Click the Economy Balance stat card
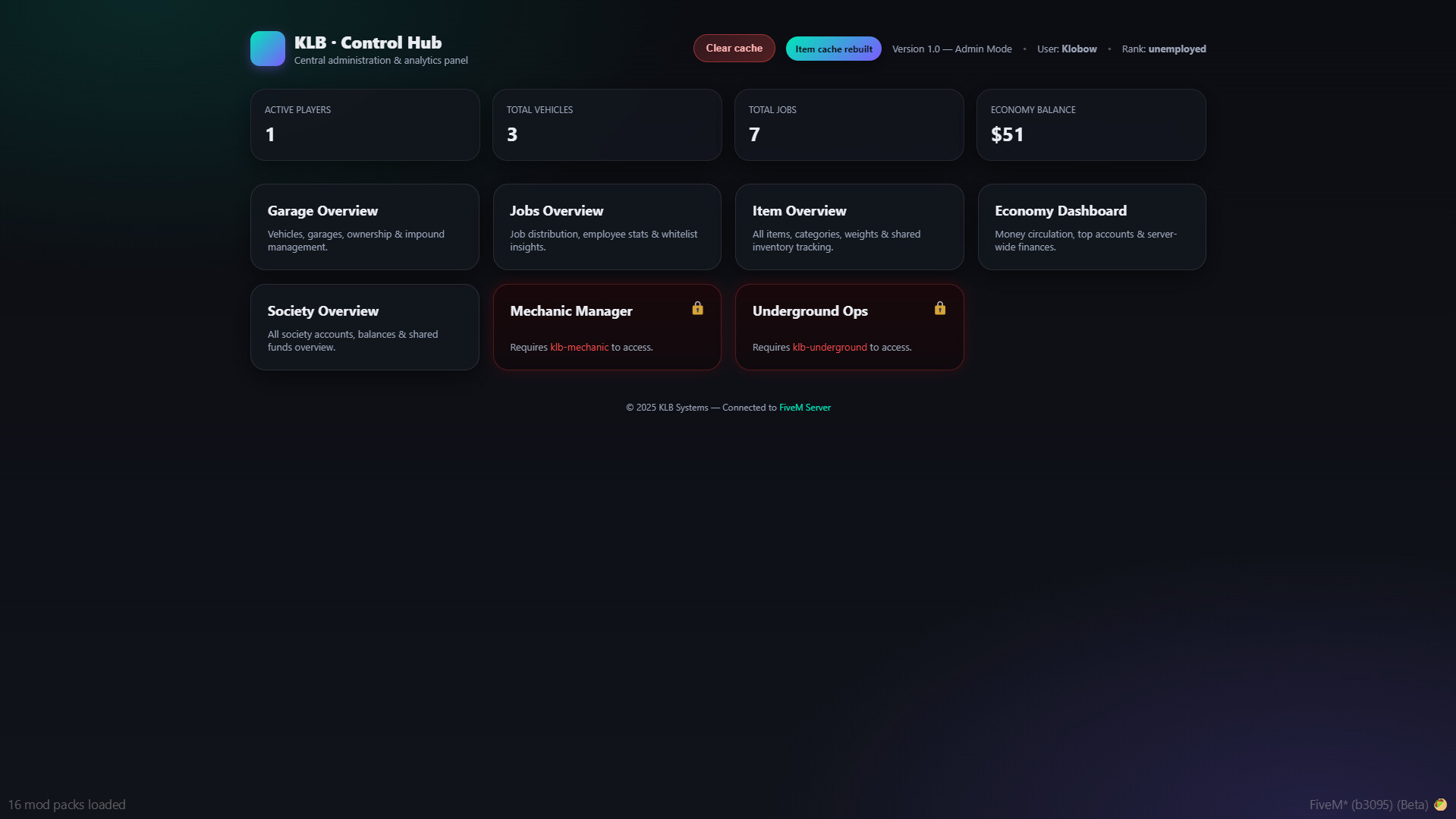This screenshot has width=1456, height=819. [x=1091, y=124]
